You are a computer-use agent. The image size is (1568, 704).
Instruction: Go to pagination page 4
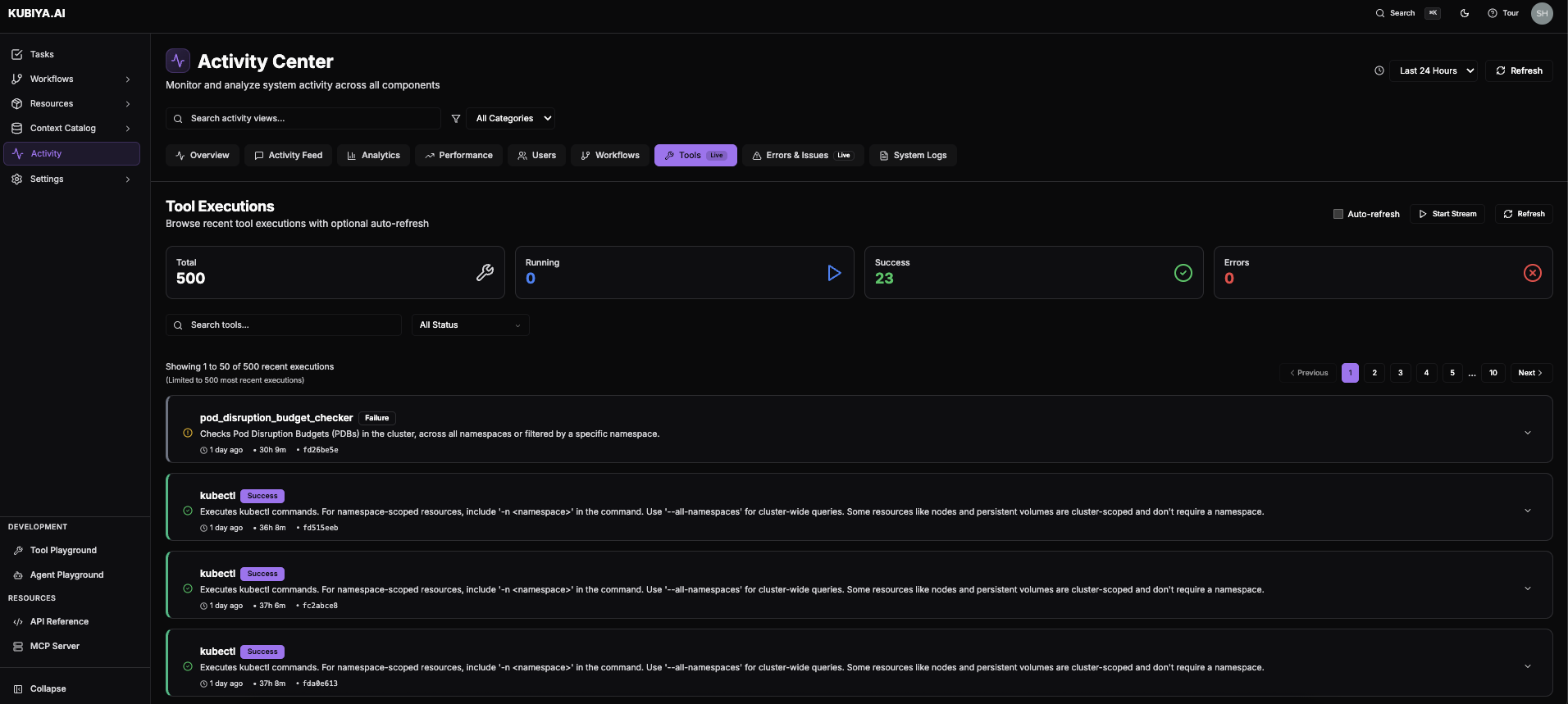pos(1426,373)
